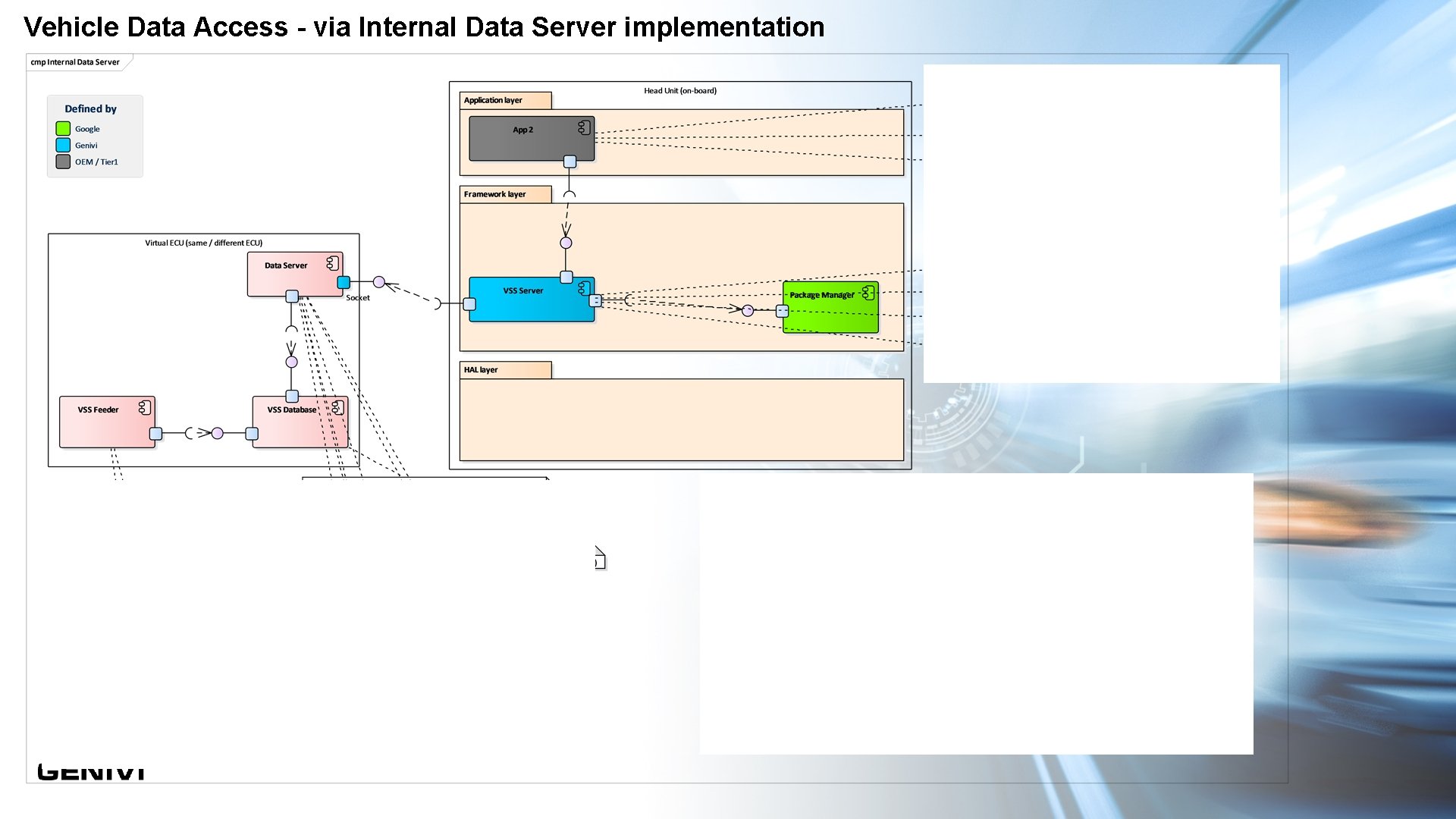Select the interface circle above VSS Server
This screenshot has width=1456, height=819.
click(x=566, y=243)
